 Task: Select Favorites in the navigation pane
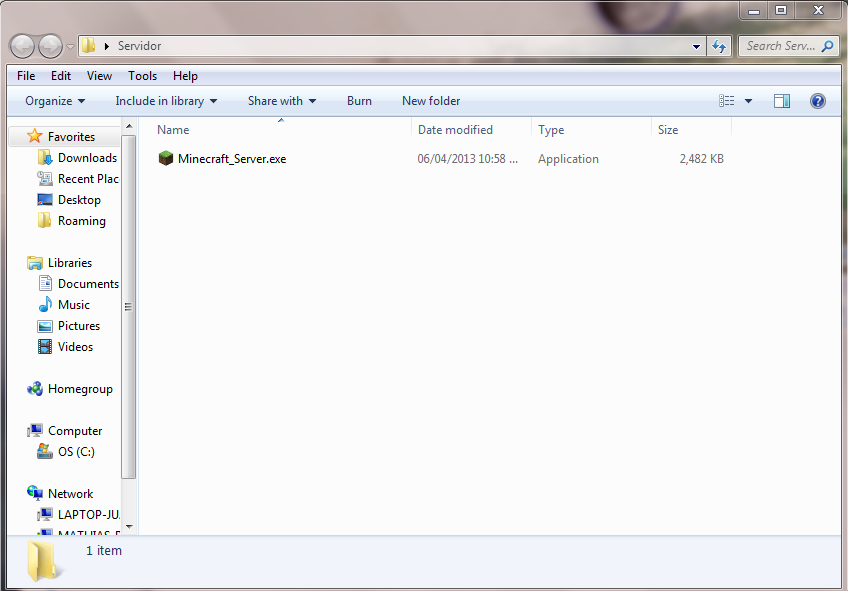(71, 137)
